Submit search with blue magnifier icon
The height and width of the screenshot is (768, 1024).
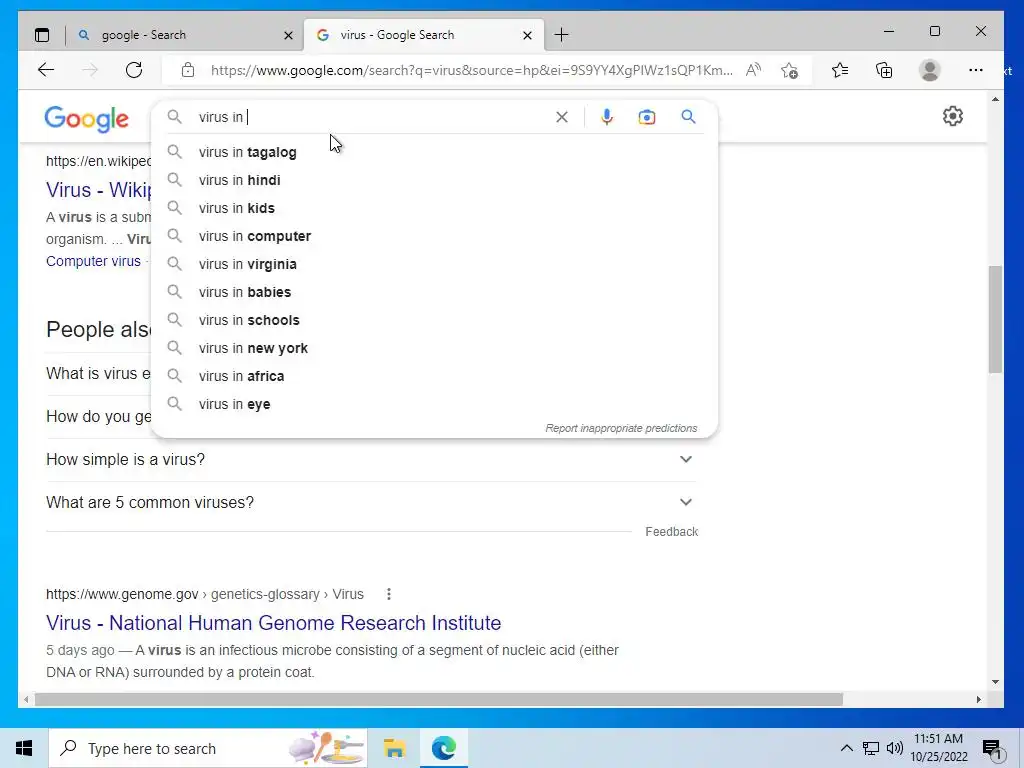pos(688,117)
